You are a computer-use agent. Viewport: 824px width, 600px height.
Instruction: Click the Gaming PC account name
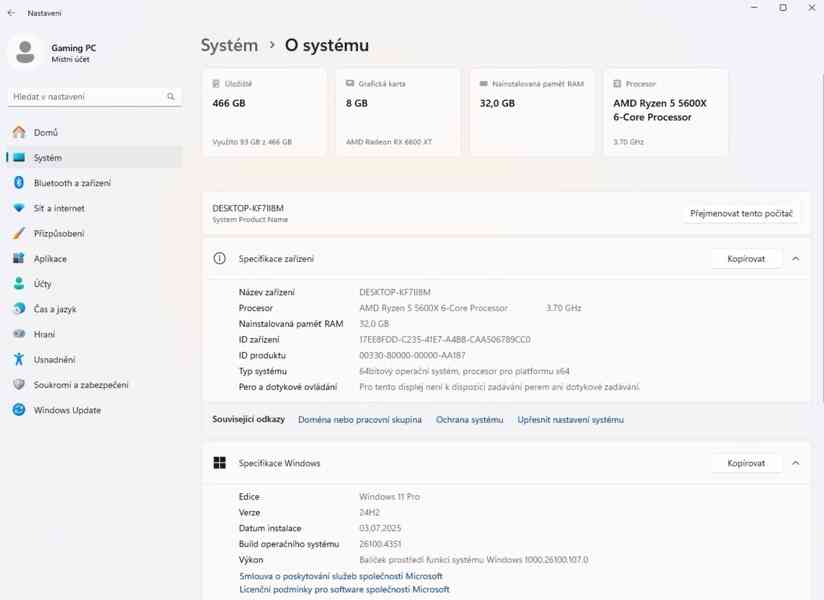coord(74,48)
